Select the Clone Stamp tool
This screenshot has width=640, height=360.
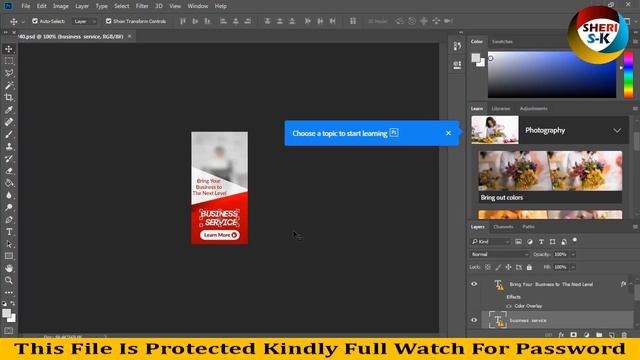point(9,147)
